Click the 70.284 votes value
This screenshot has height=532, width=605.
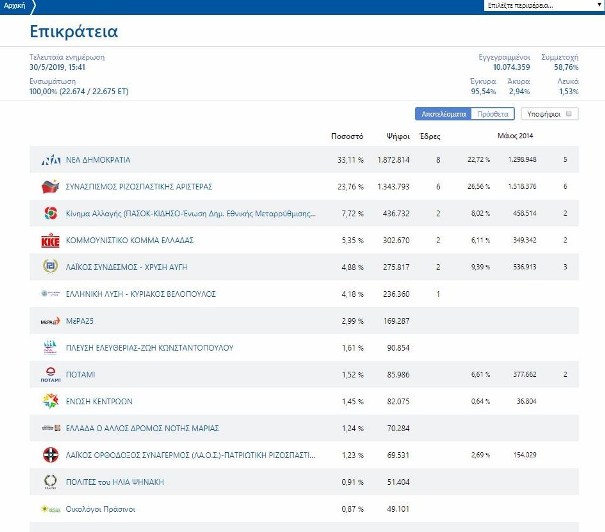pyautogui.click(x=398, y=428)
